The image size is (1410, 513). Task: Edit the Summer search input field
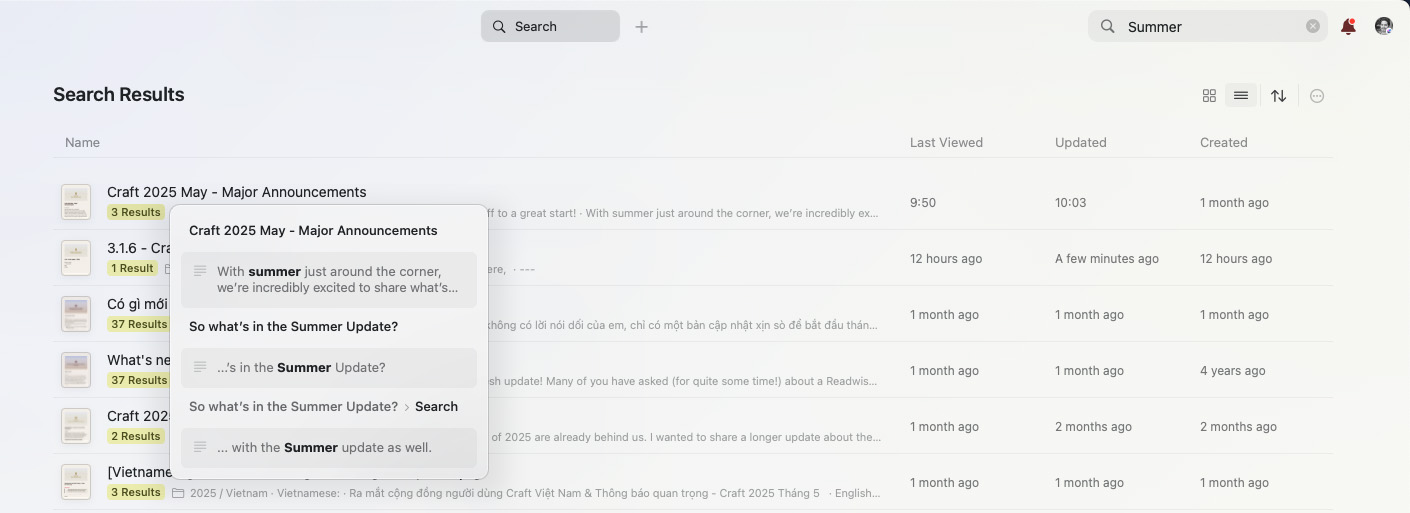coord(1210,27)
